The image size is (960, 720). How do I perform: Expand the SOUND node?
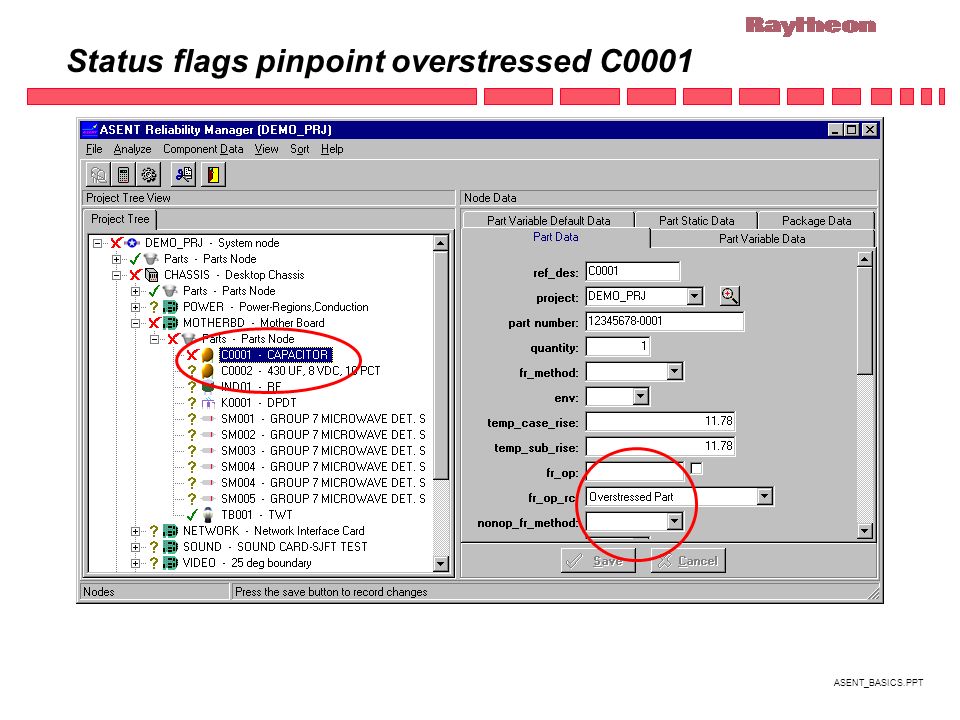tap(135, 547)
